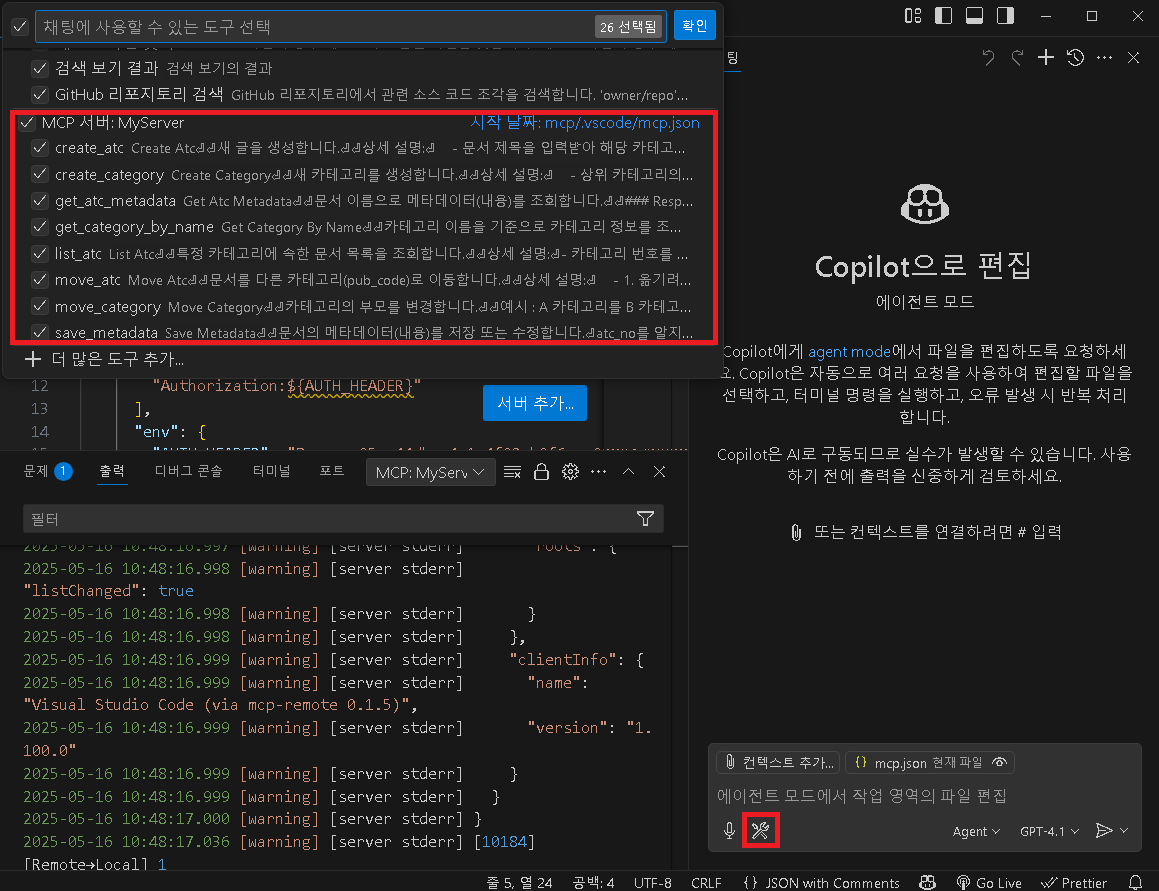Open more actions menu in output panel

599,472
